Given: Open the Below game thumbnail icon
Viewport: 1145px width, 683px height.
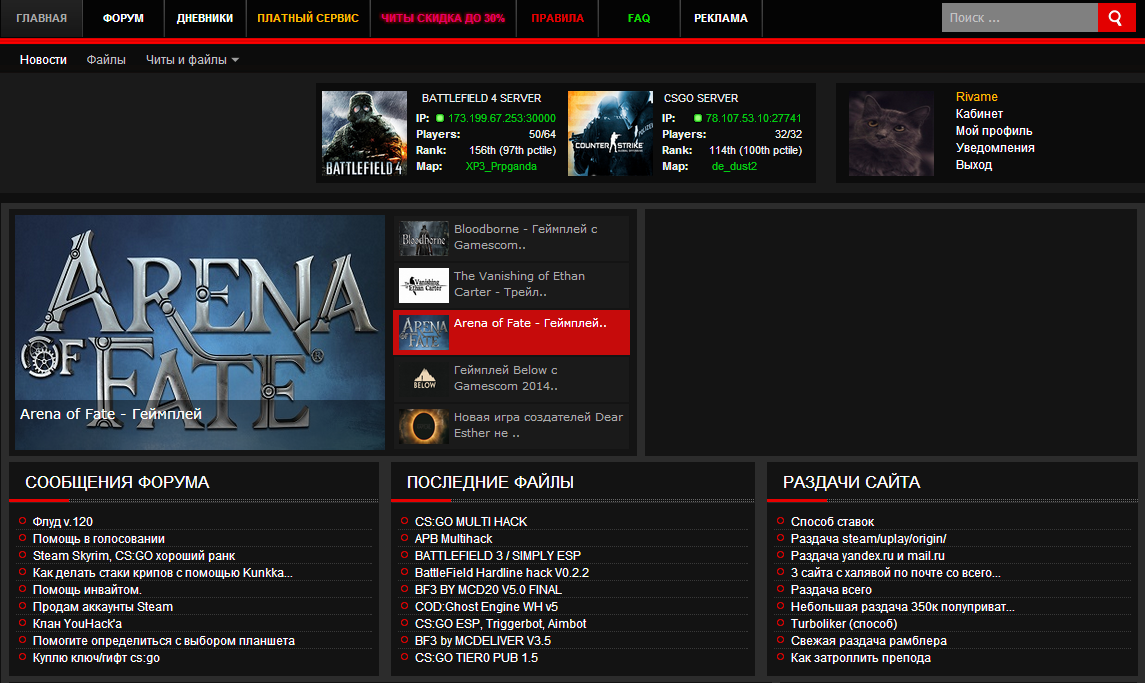Looking at the screenshot, I should pyautogui.click(x=424, y=379).
